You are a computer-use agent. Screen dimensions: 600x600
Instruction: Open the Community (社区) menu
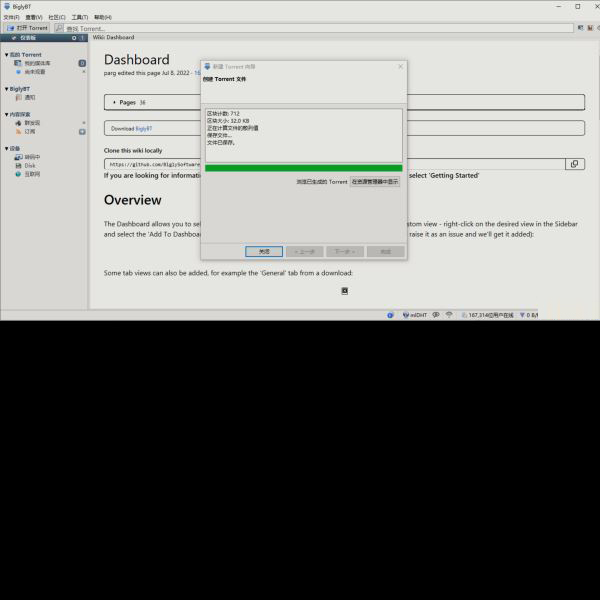pos(57,17)
